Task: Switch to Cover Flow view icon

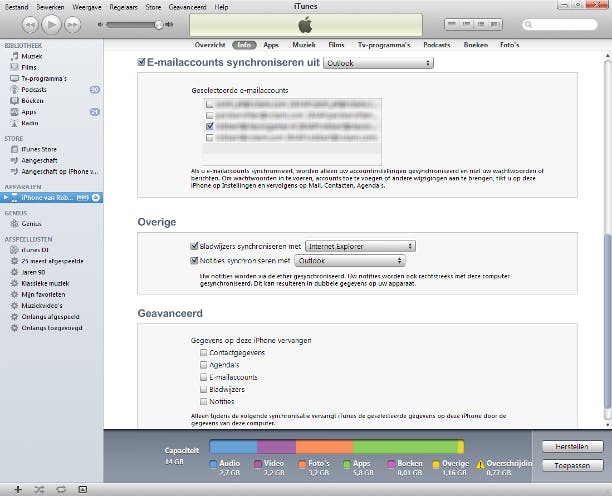Action: click(495, 24)
